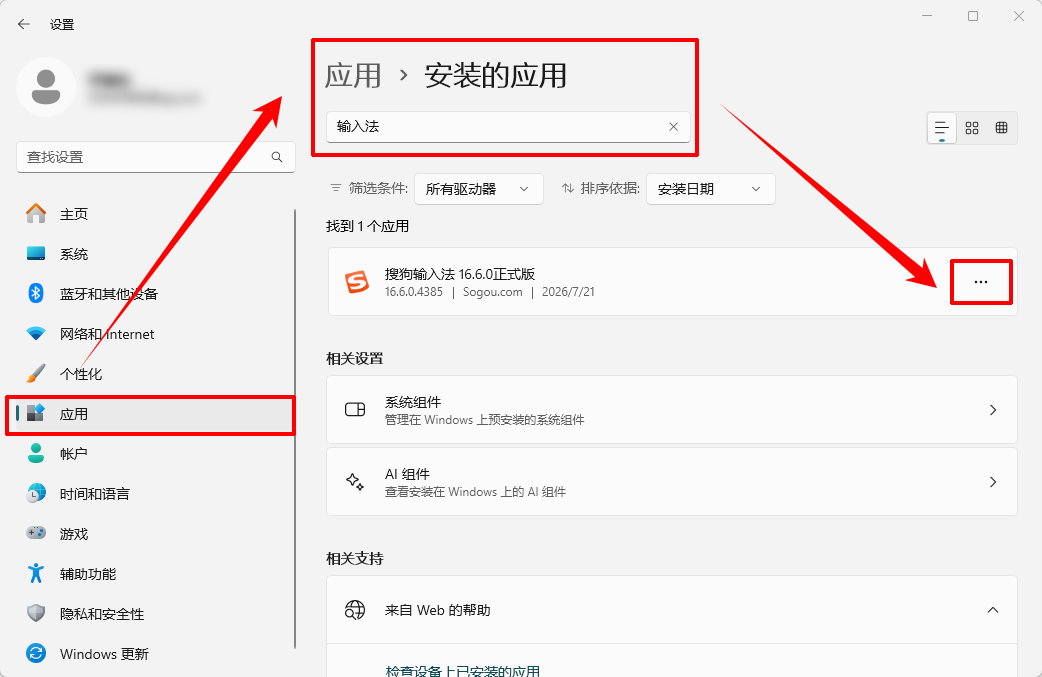Switch to table view layout
Image resolution: width=1042 pixels, height=677 pixels.
click(1001, 128)
